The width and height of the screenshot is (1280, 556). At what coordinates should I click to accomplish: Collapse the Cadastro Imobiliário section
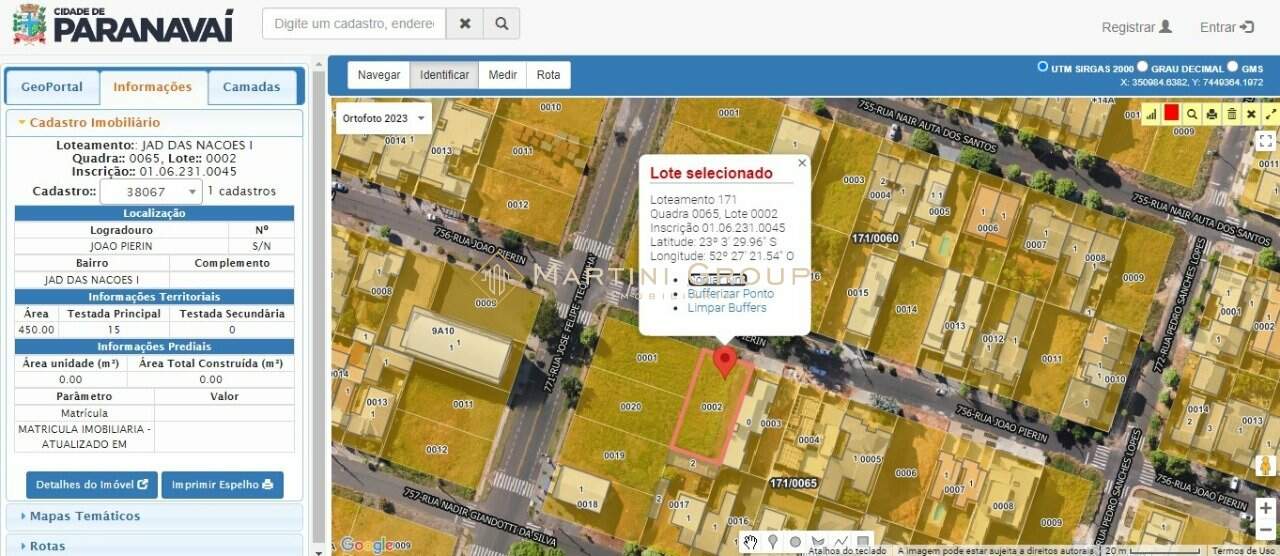[154, 123]
